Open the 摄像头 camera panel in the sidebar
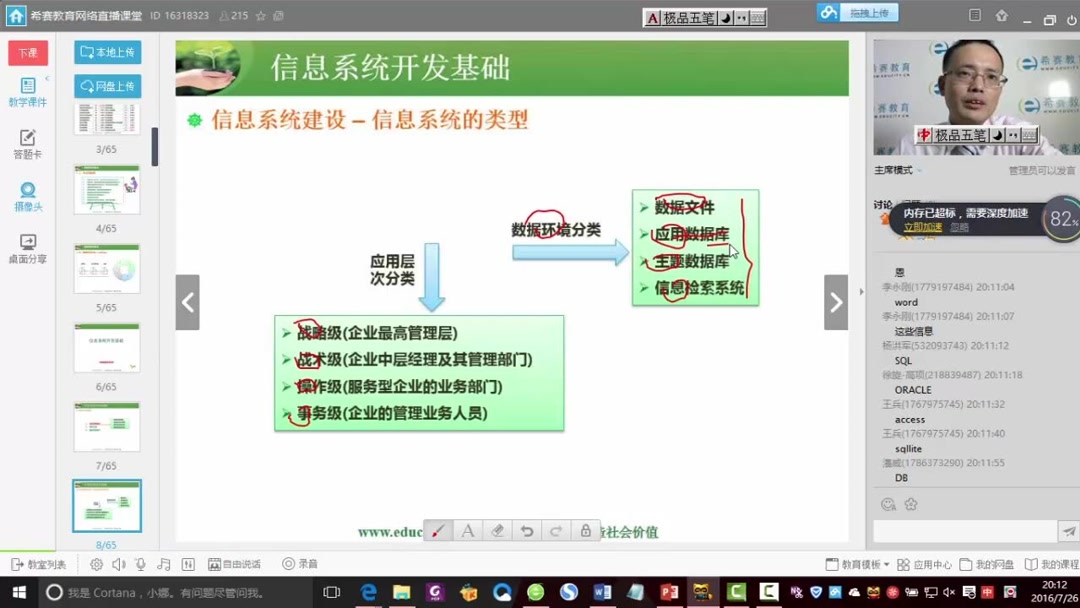1080x608 pixels. (28, 193)
